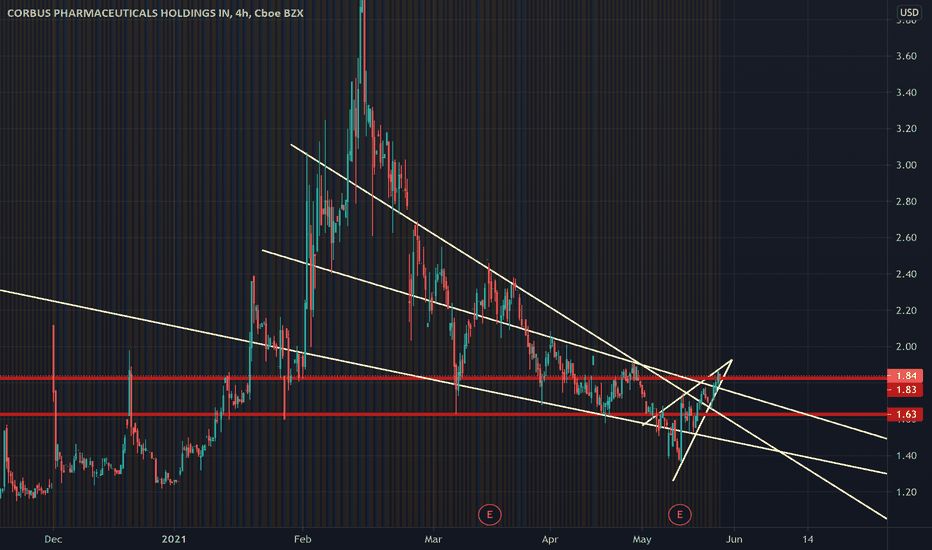Click the 3.00 price axis value
The width and height of the screenshot is (932, 550).
click(x=906, y=165)
